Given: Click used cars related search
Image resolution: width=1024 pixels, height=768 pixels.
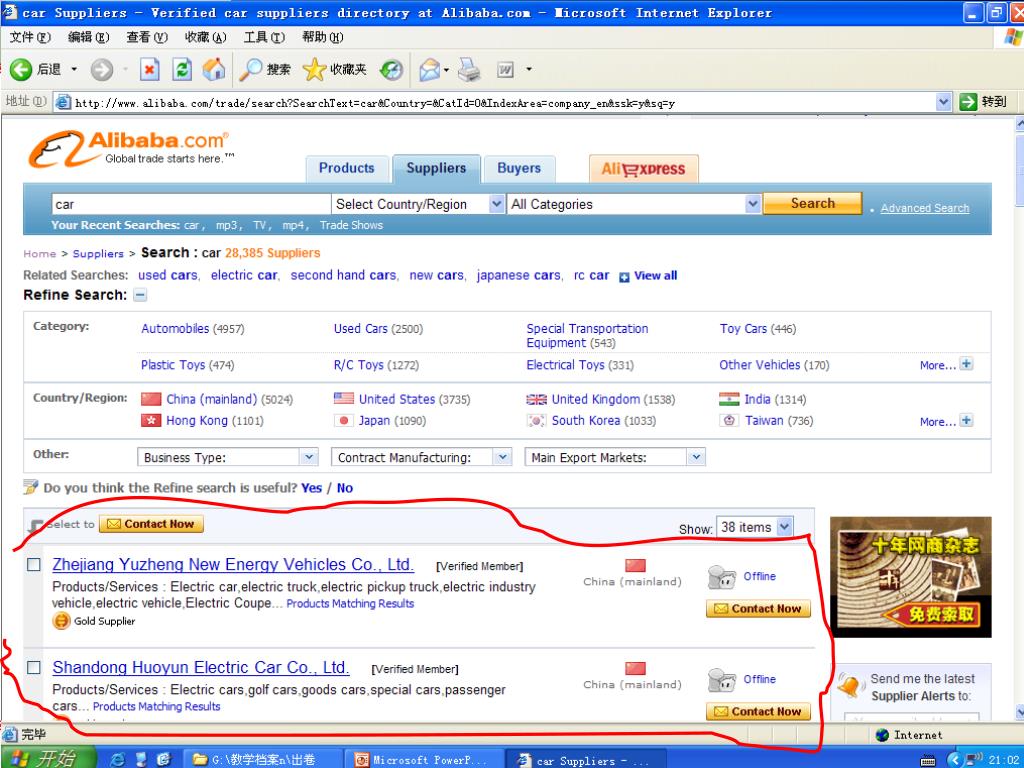Looking at the screenshot, I should tap(168, 276).
